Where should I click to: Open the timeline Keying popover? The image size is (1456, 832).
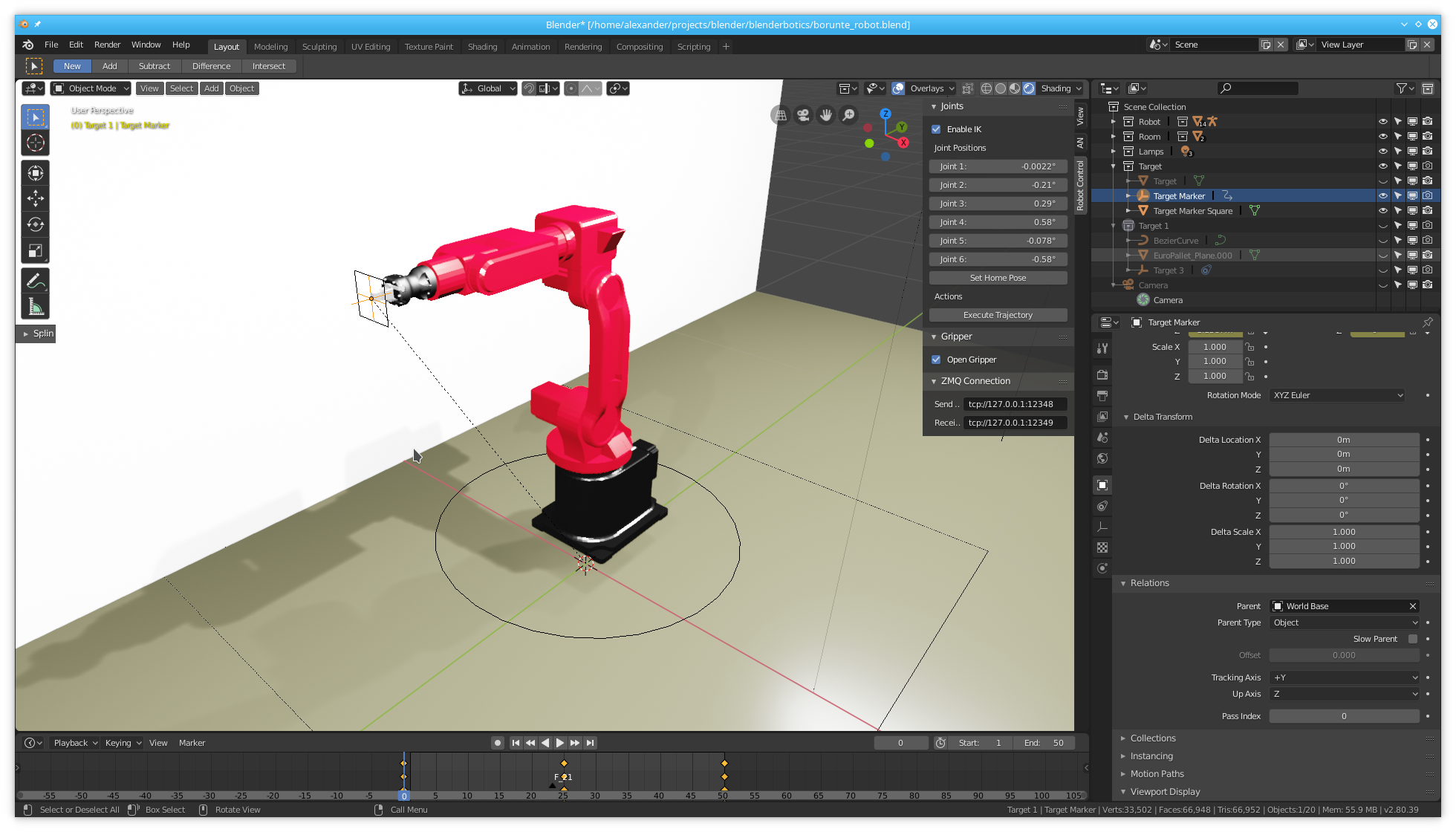[123, 743]
